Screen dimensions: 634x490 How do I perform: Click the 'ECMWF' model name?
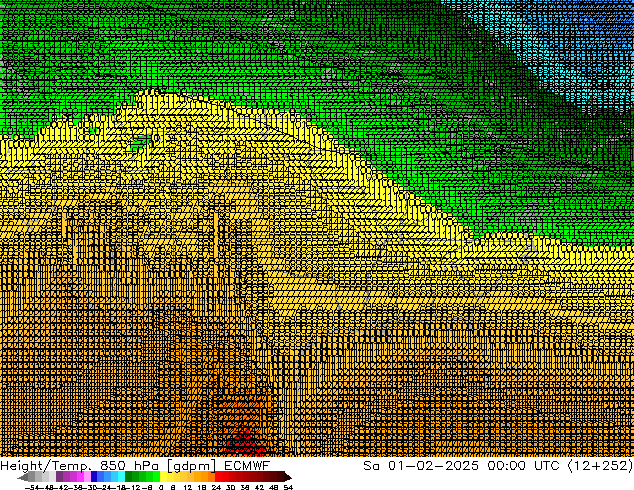pos(247,466)
